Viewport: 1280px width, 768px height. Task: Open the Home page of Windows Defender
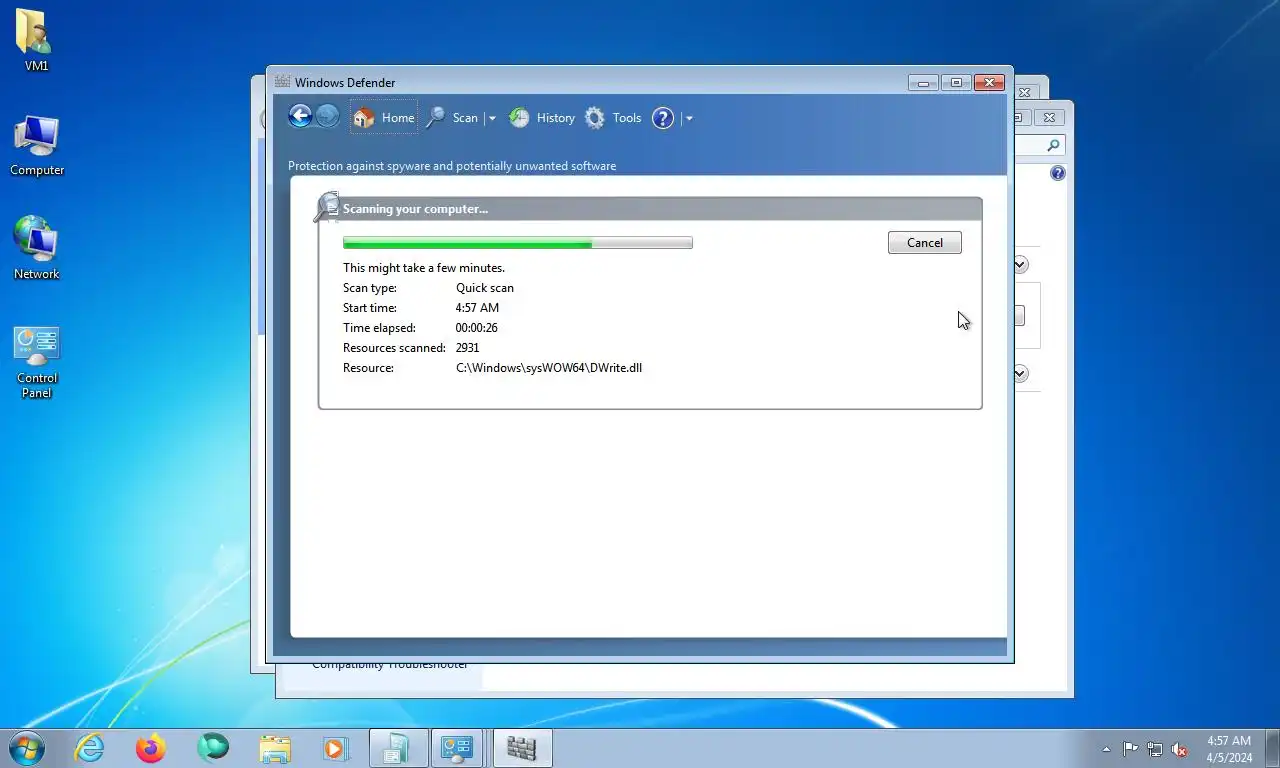coord(384,117)
